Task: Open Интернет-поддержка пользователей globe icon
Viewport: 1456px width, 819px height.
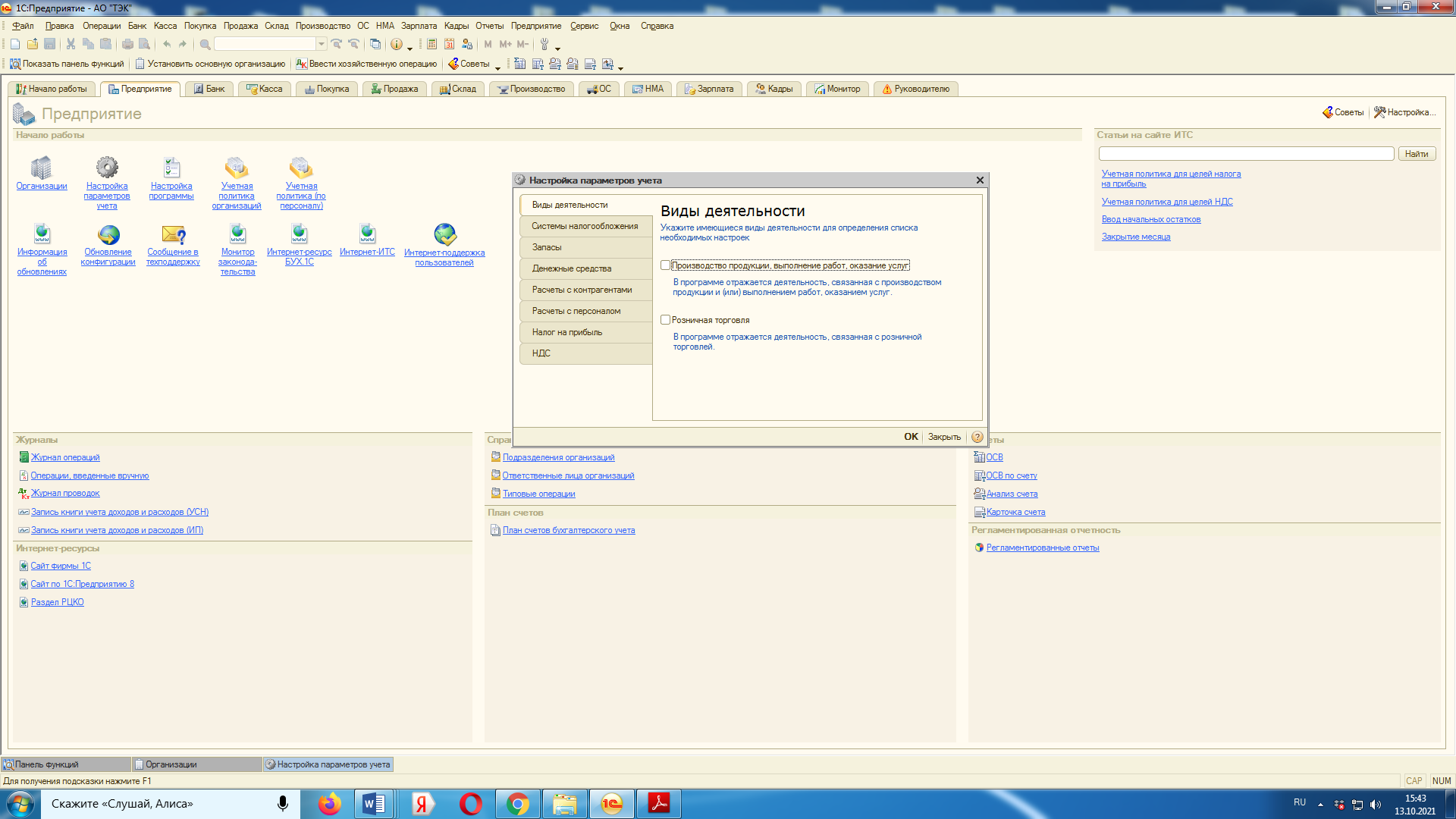Action: tap(445, 234)
